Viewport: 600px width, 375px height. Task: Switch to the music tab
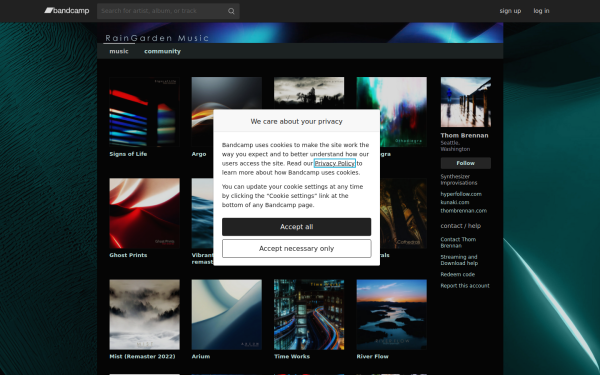119,51
